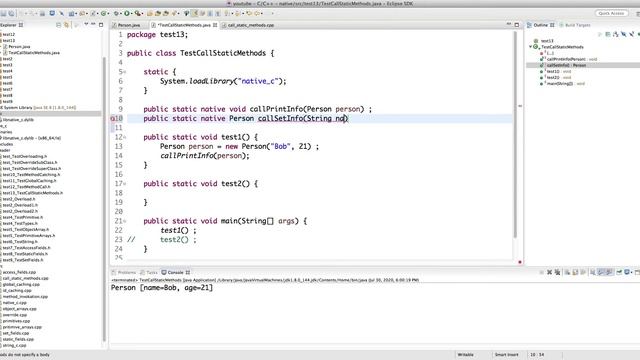Minimize the Explorer panel
The image size is (640, 360).
point(93,24)
